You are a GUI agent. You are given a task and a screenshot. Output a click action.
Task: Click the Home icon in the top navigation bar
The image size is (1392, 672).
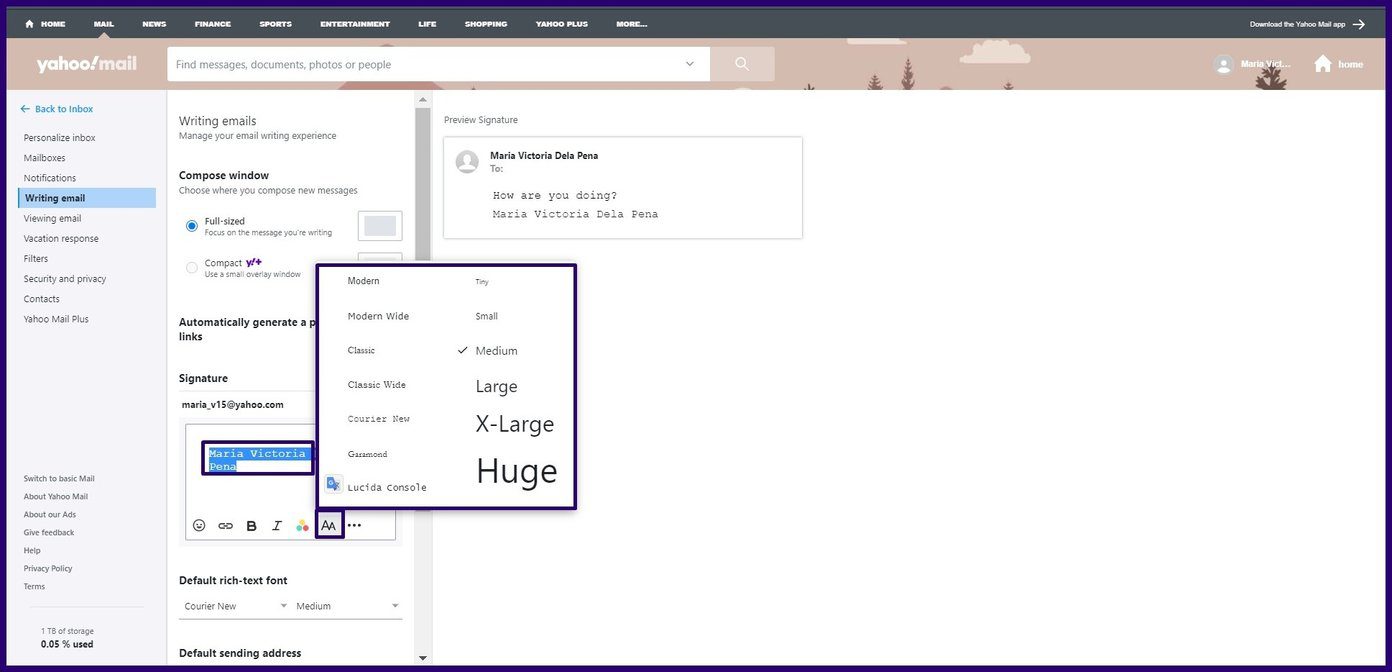click(29, 24)
